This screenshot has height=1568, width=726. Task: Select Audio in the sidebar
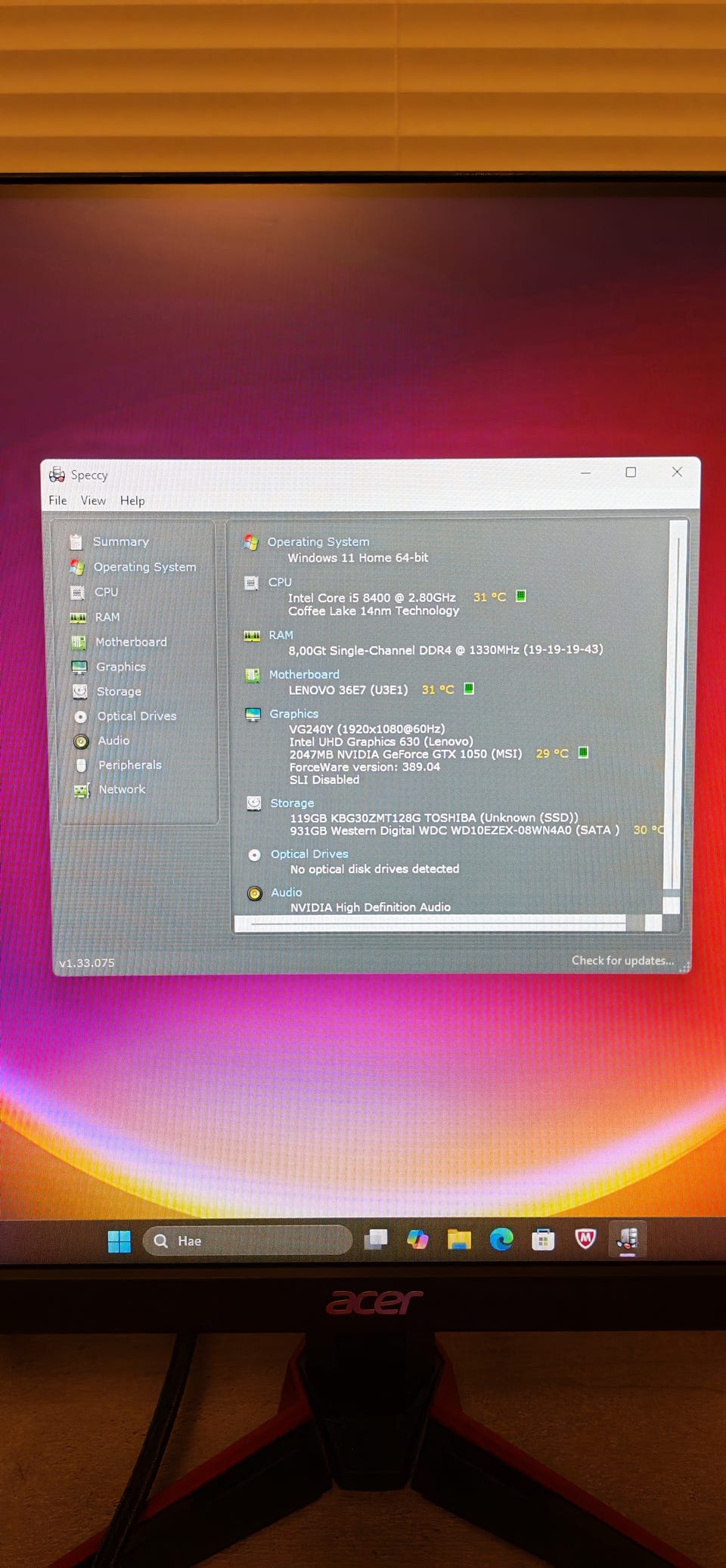113,741
